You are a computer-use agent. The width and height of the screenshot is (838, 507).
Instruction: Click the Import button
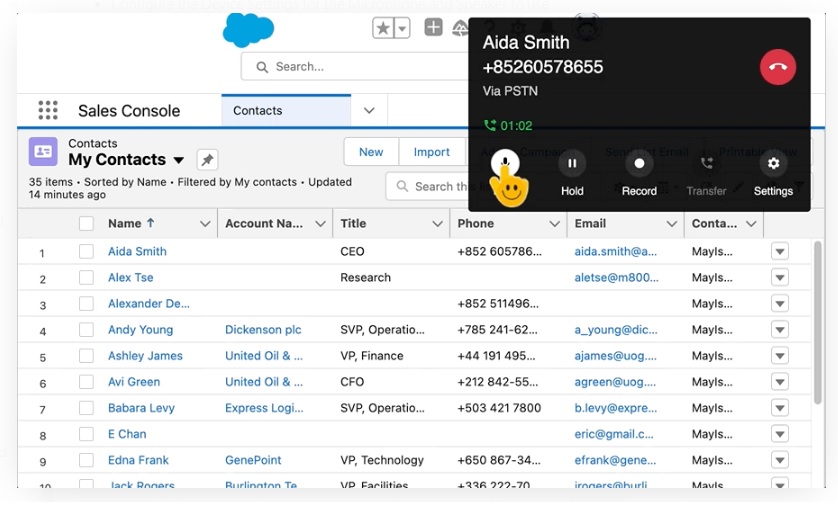tap(431, 152)
